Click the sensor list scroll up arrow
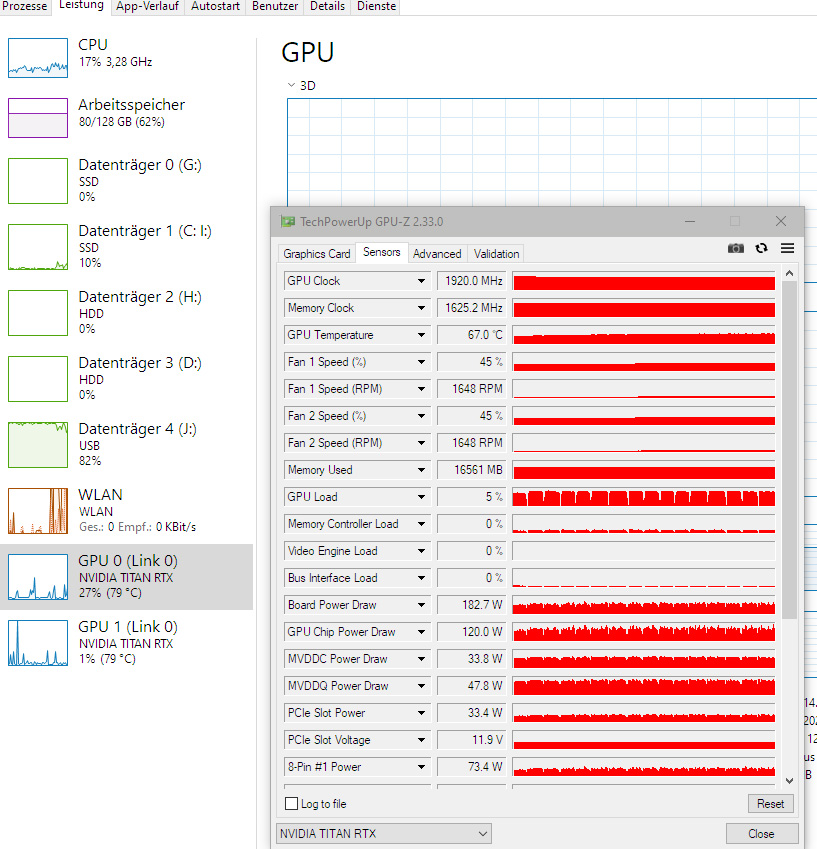Screen dimensions: 817x849 click(x=789, y=273)
